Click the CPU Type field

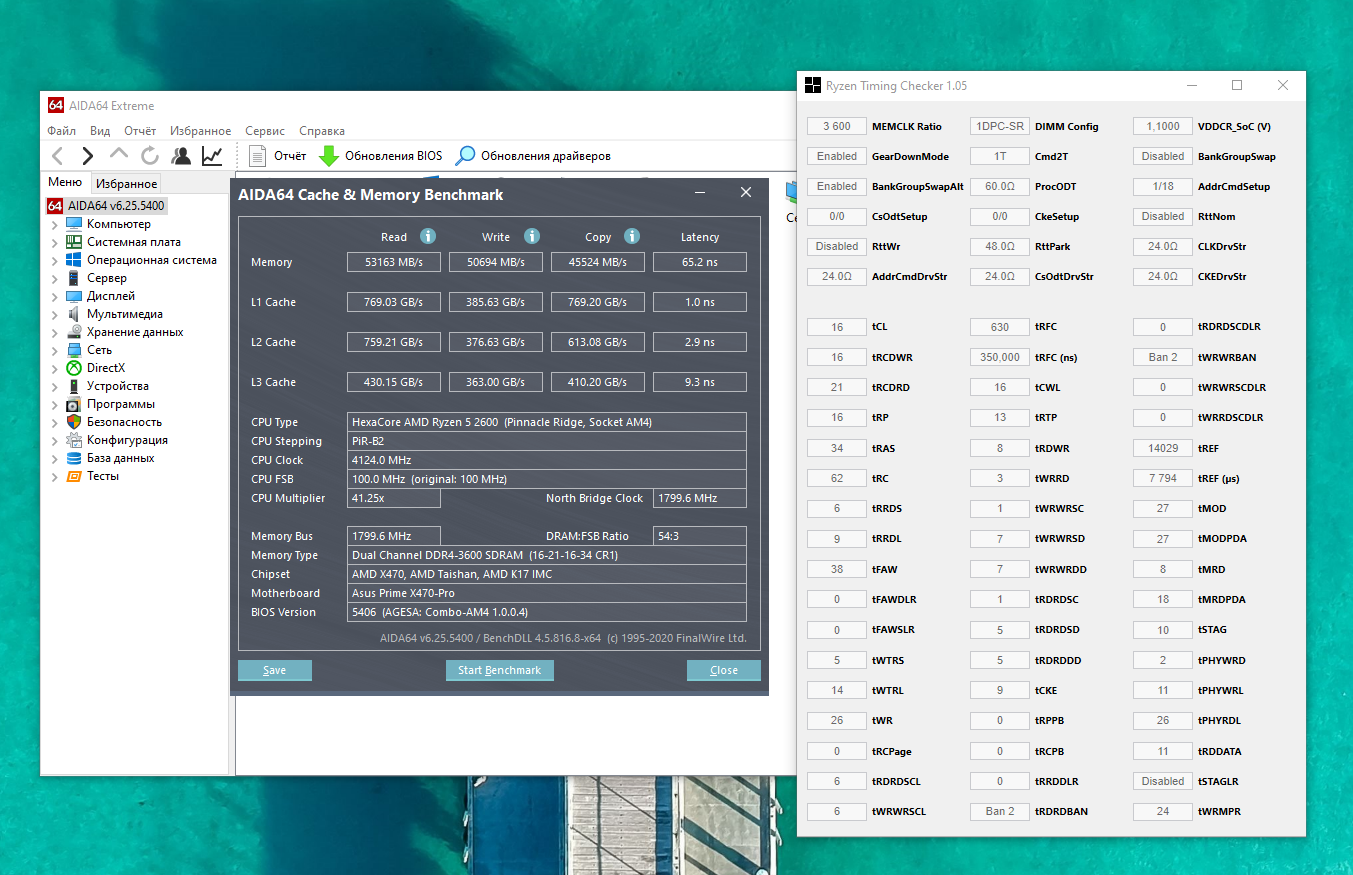coord(547,422)
